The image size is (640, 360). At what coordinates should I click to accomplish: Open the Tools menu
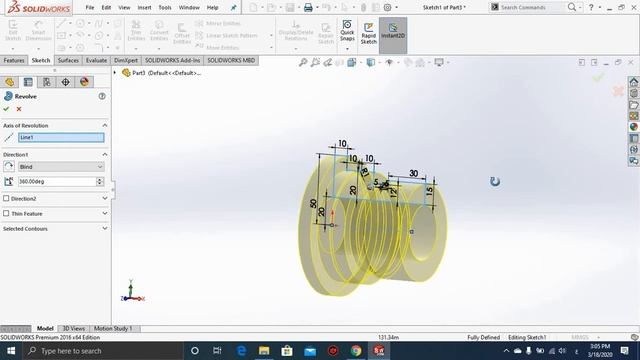coord(165,7)
